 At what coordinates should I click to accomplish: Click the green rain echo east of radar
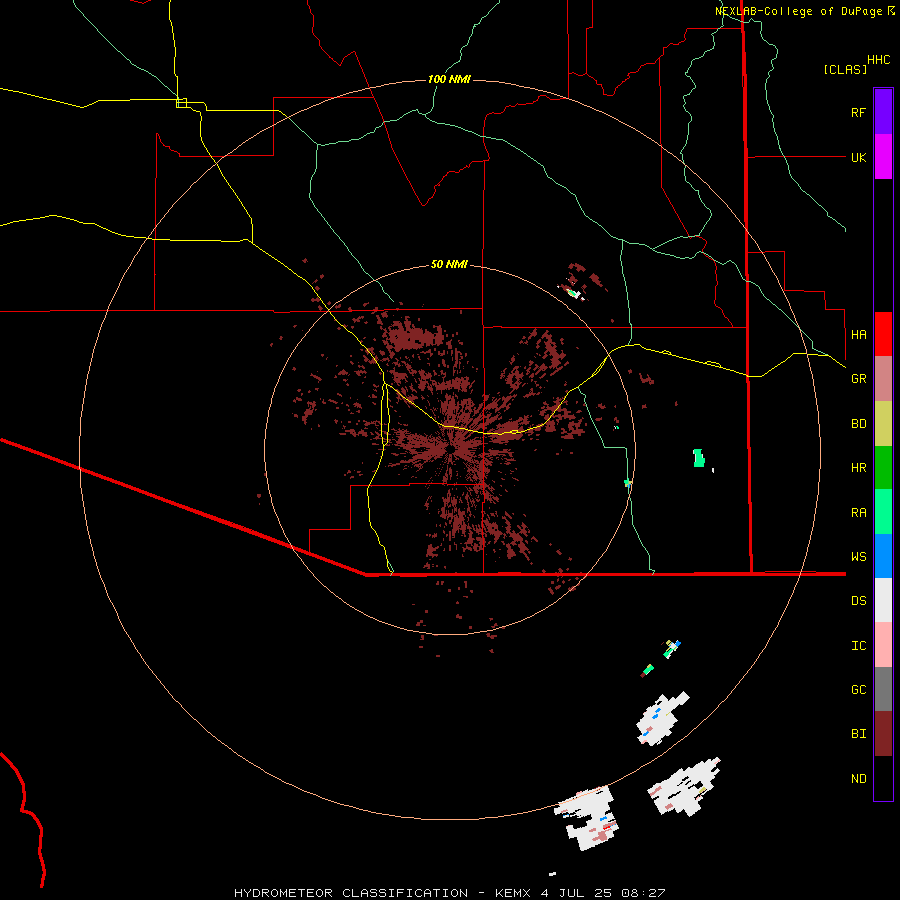pos(699,458)
